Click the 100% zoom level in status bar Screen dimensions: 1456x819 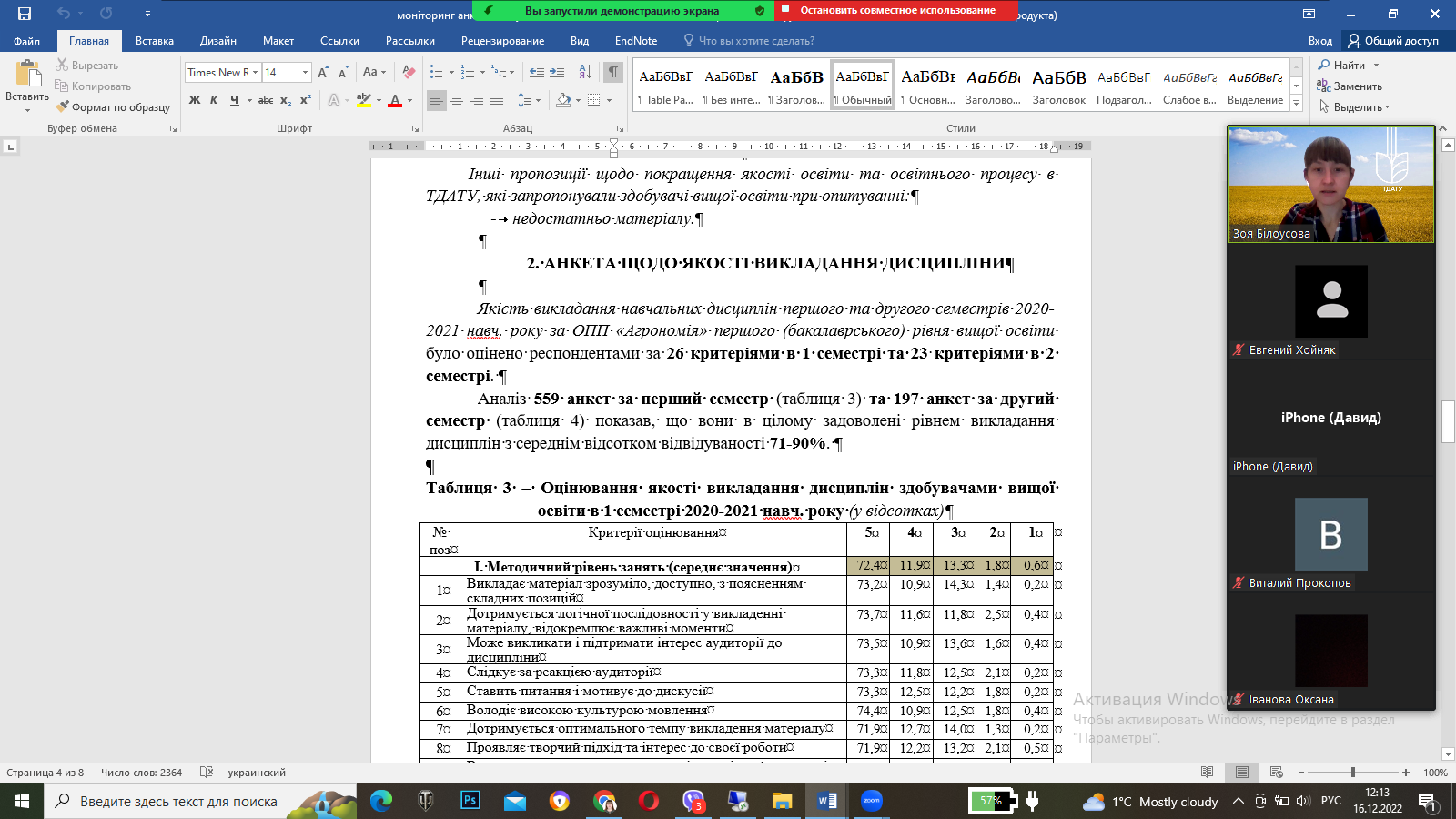pos(1435,773)
